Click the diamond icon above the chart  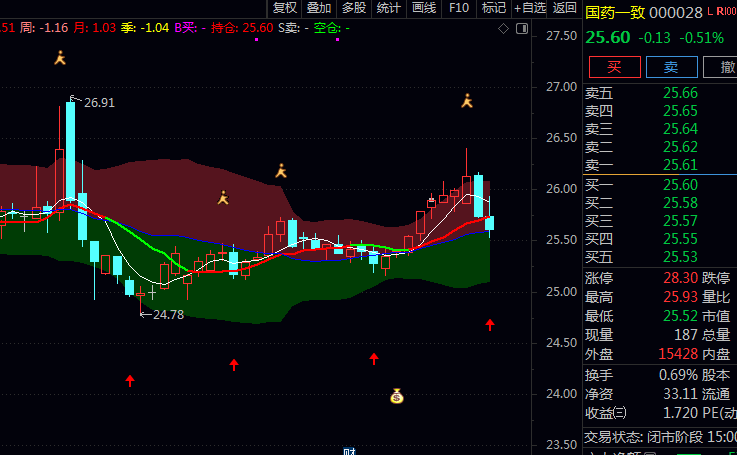pyautogui.click(x=503, y=29)
